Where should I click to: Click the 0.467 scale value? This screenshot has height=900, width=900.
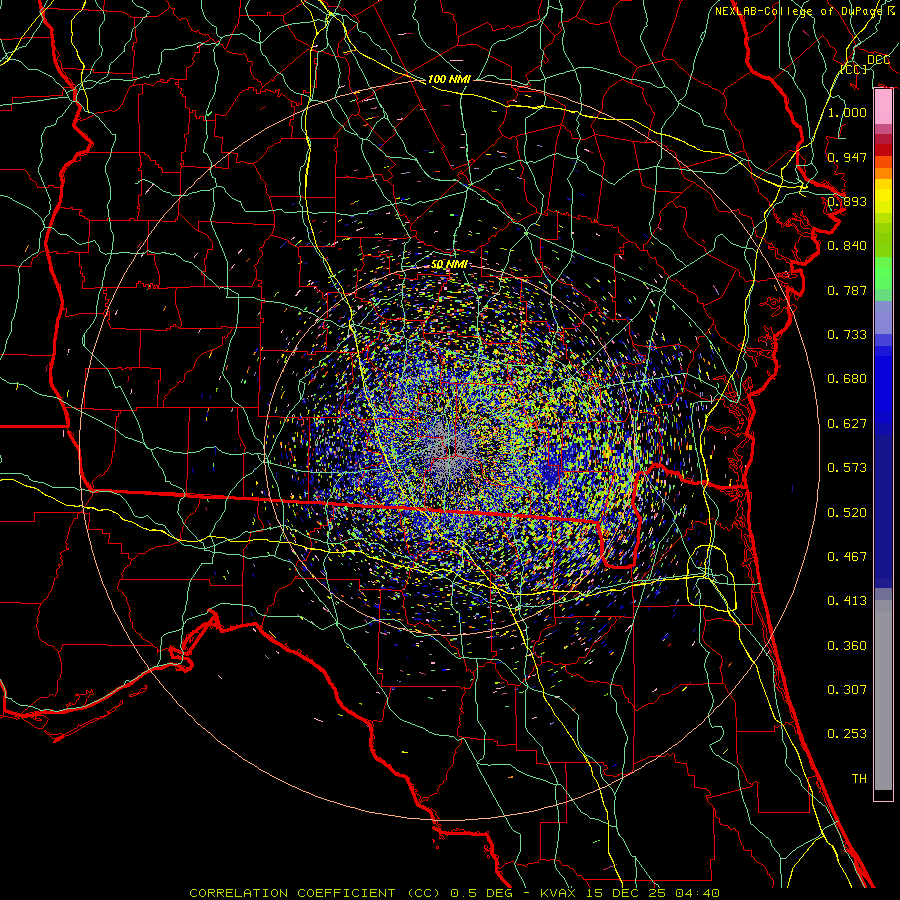pyautogui.click(x=847, y=557)
